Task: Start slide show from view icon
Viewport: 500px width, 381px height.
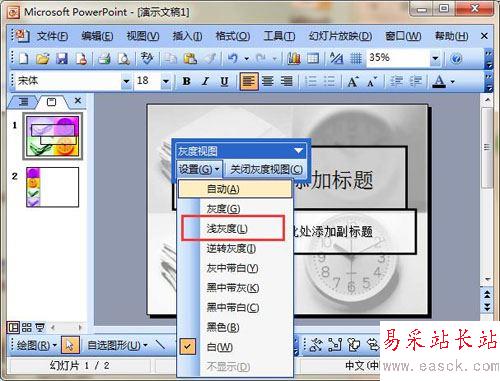Action: pos(40,327)
